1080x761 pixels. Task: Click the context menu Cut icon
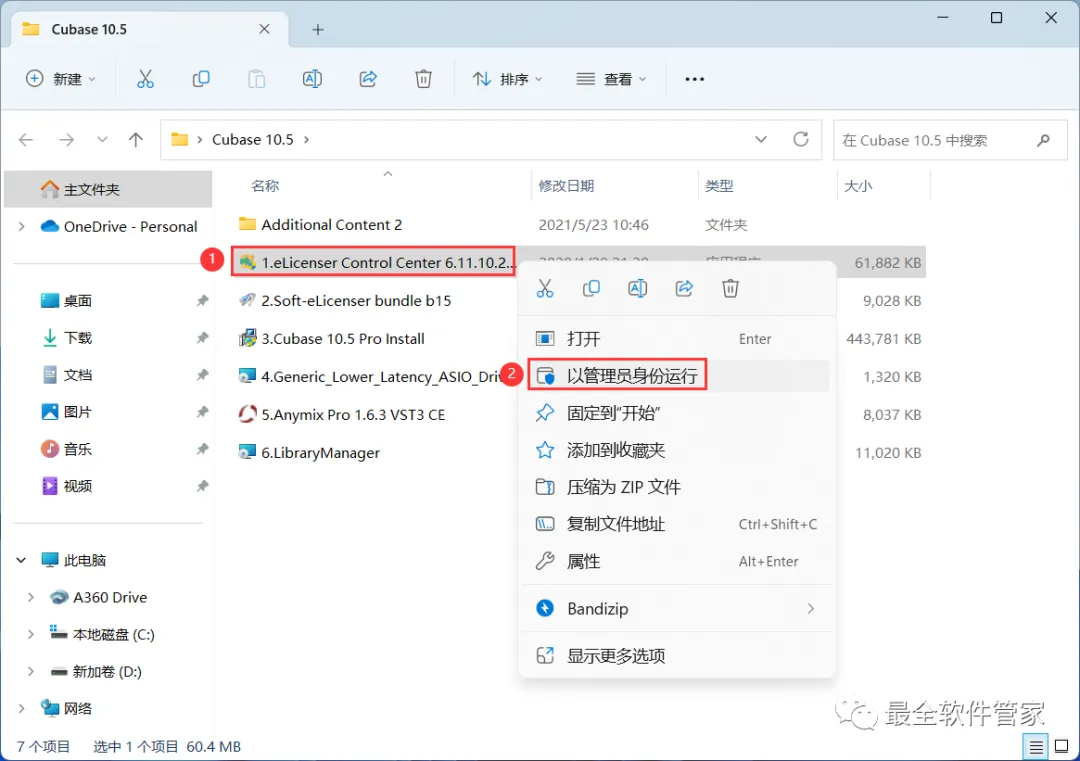click(545, 289)
